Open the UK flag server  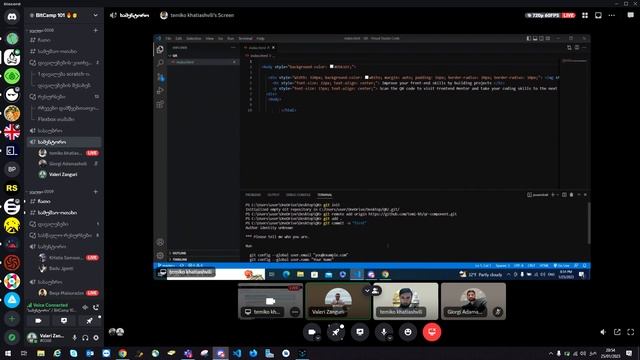12,132
